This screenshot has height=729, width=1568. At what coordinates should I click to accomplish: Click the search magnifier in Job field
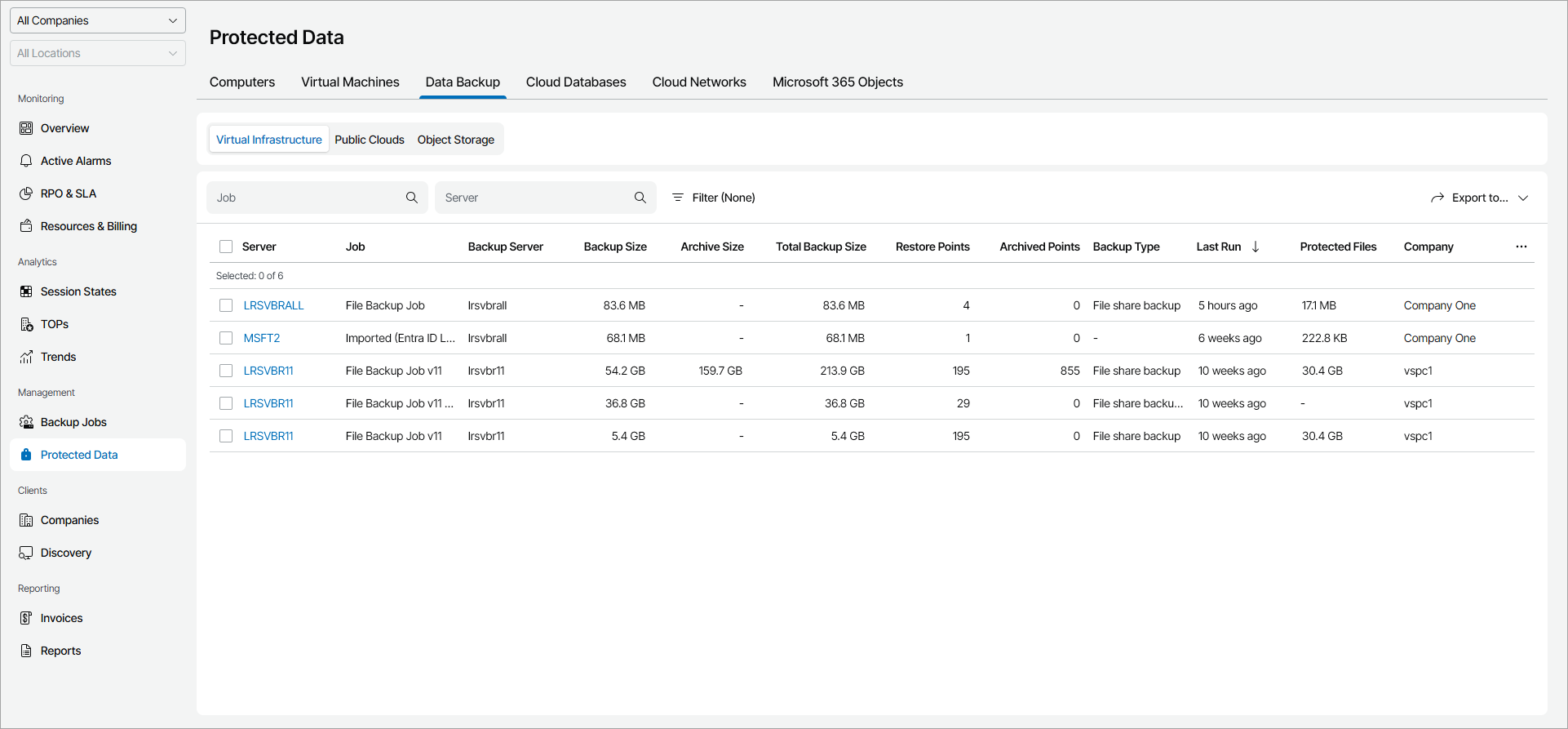click(x=412, y=198)
